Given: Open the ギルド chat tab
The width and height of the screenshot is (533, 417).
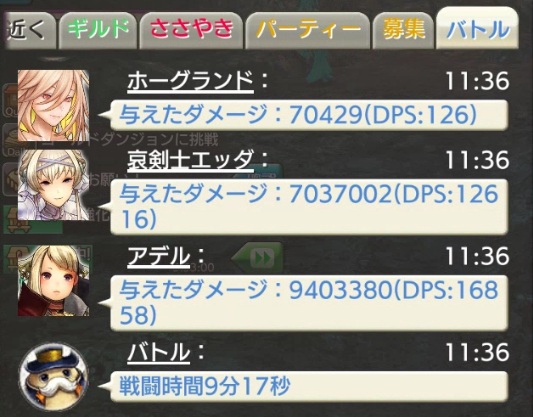Looking at the screenshot, I should [x=98, y=31].
